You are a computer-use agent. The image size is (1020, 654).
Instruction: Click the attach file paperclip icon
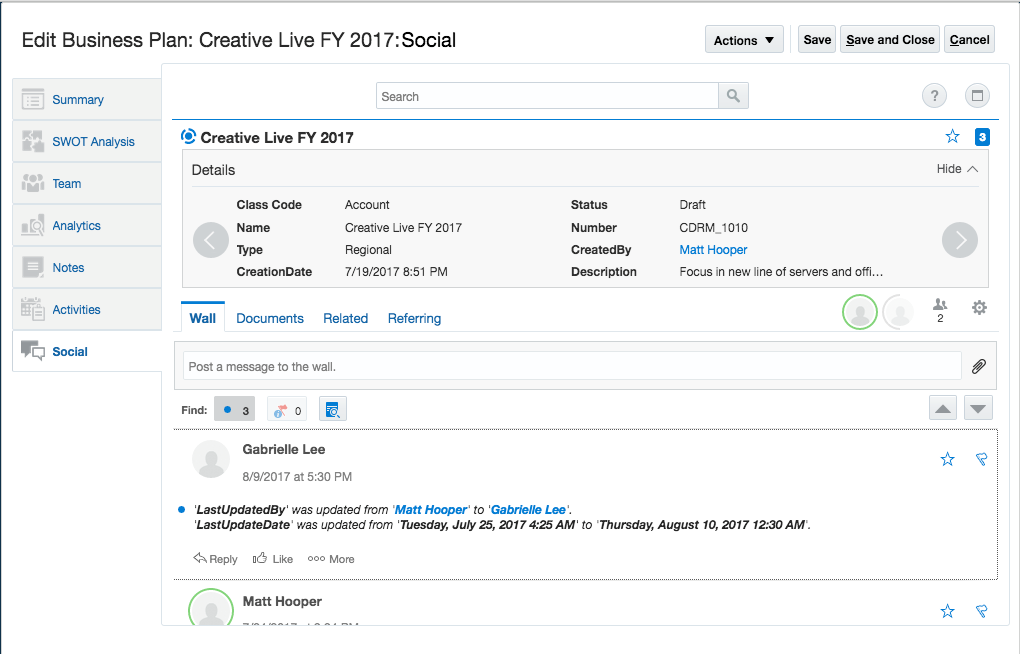978,366
